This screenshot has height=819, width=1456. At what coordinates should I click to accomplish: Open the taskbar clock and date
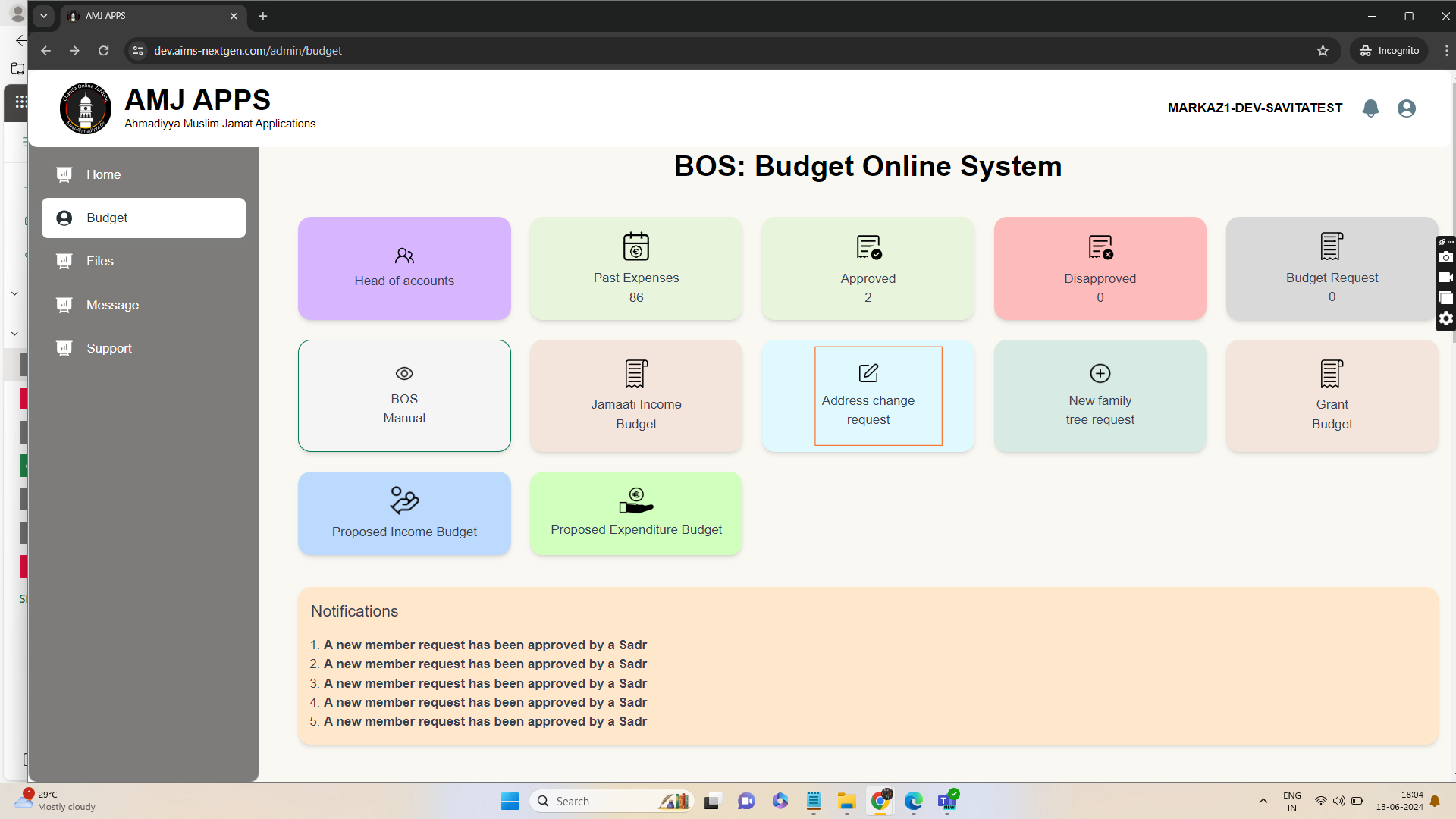[x=1400, y=801]
